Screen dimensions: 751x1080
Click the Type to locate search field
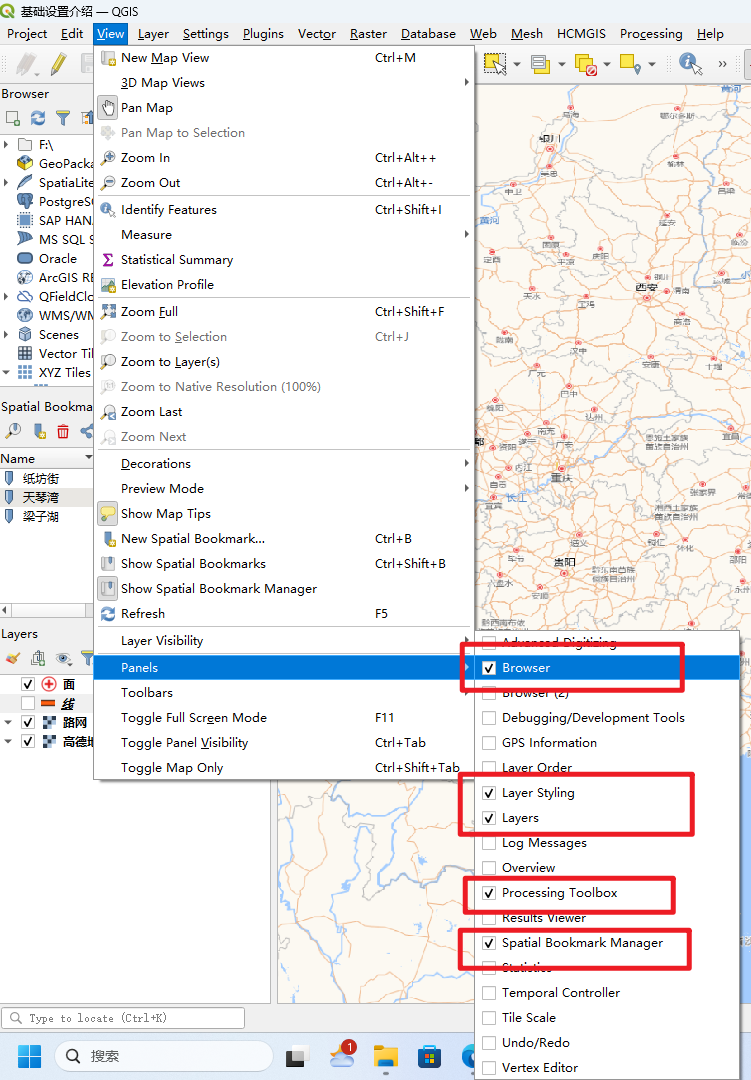pyautogui.click(x=123, y=1018)
